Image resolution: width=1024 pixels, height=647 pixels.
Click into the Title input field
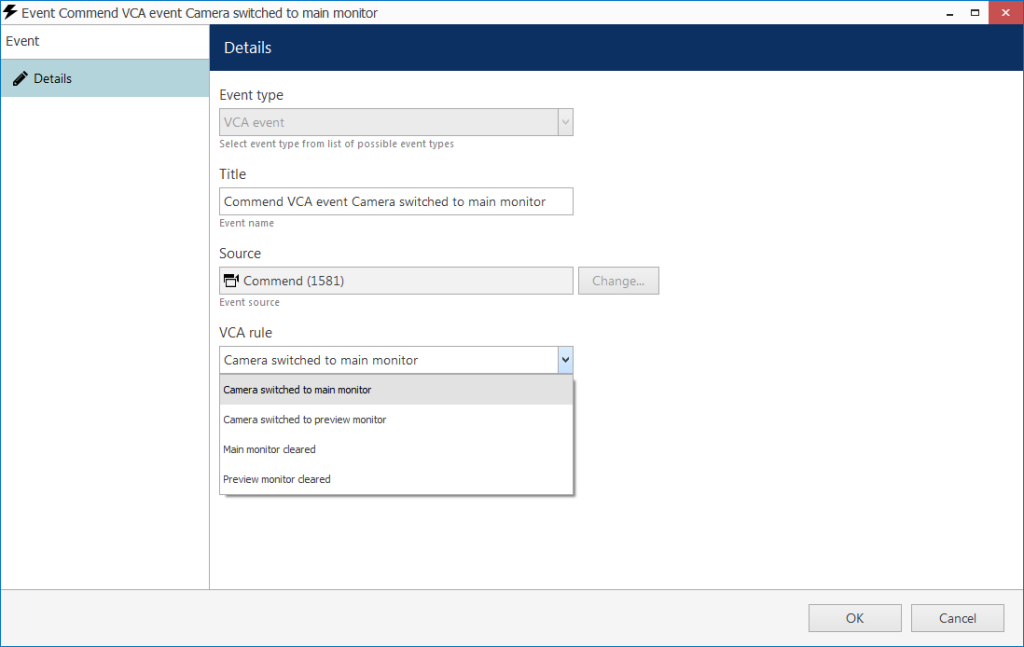(396, 201)
